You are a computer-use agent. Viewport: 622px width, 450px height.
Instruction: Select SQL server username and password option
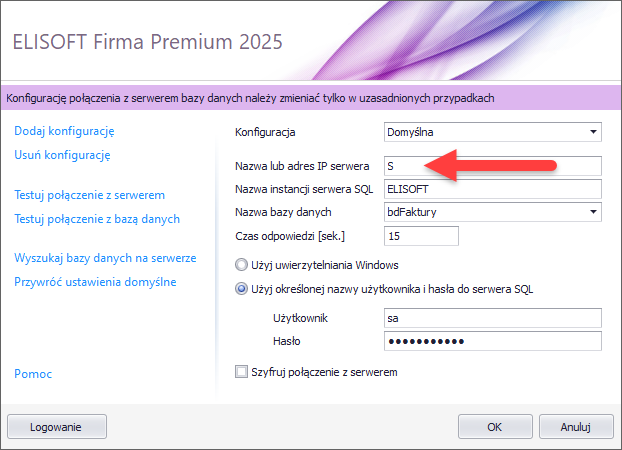pos(241,289)
